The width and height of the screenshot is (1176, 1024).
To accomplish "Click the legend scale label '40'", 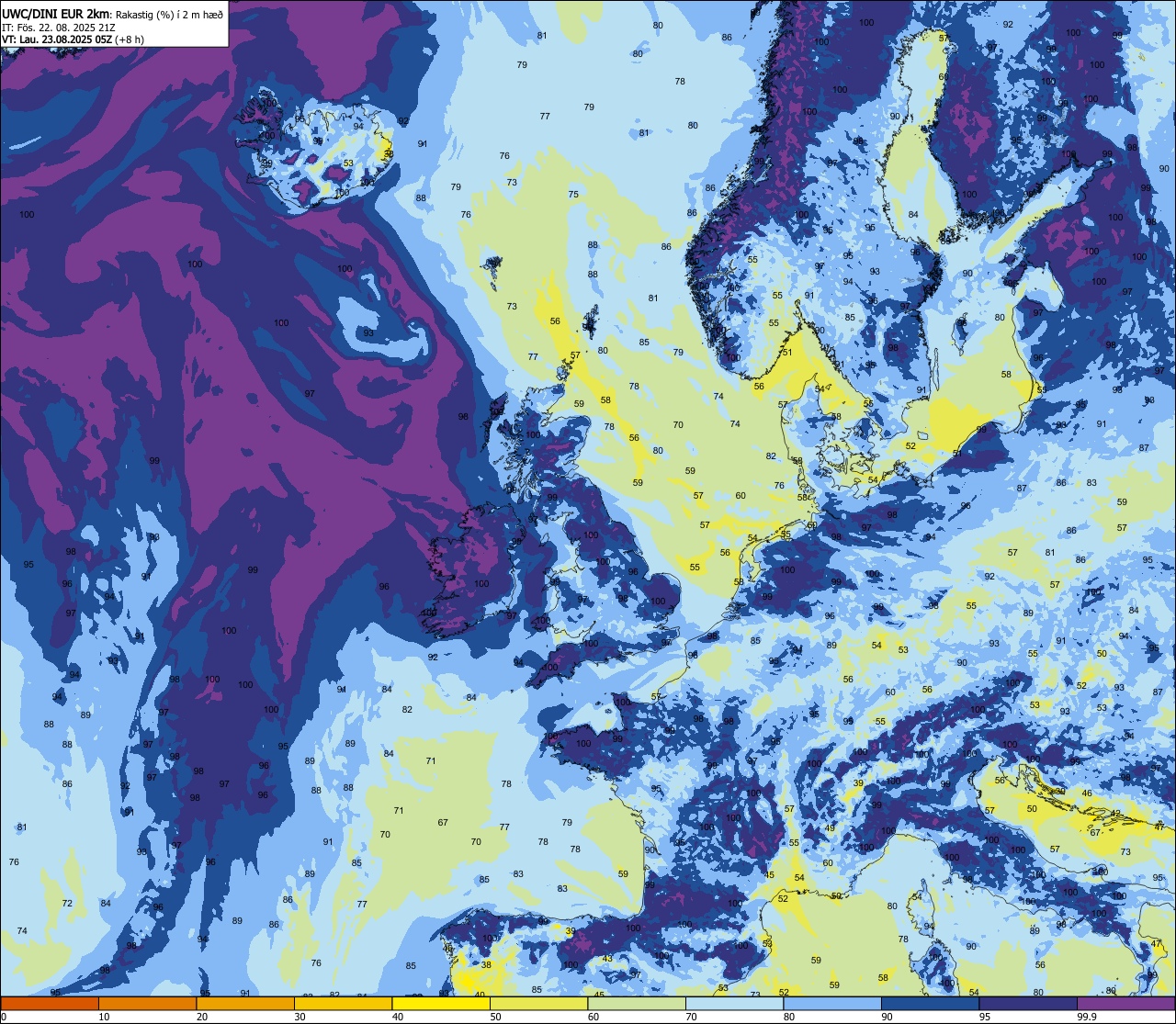I will pos(398,1017).
